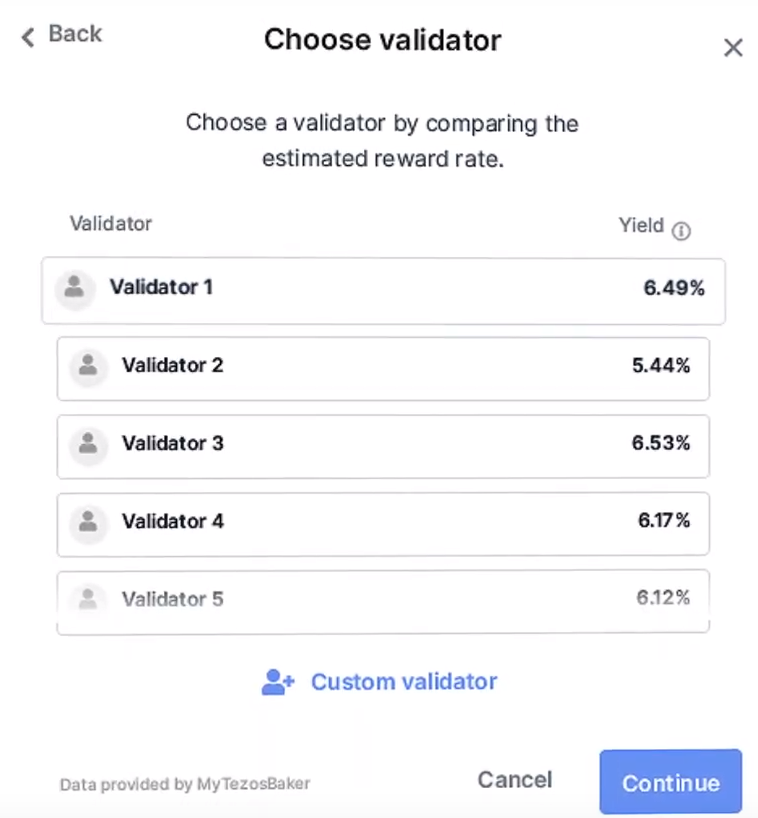
Task: Close the Choose validator dialog
Action: coord(733,48)
